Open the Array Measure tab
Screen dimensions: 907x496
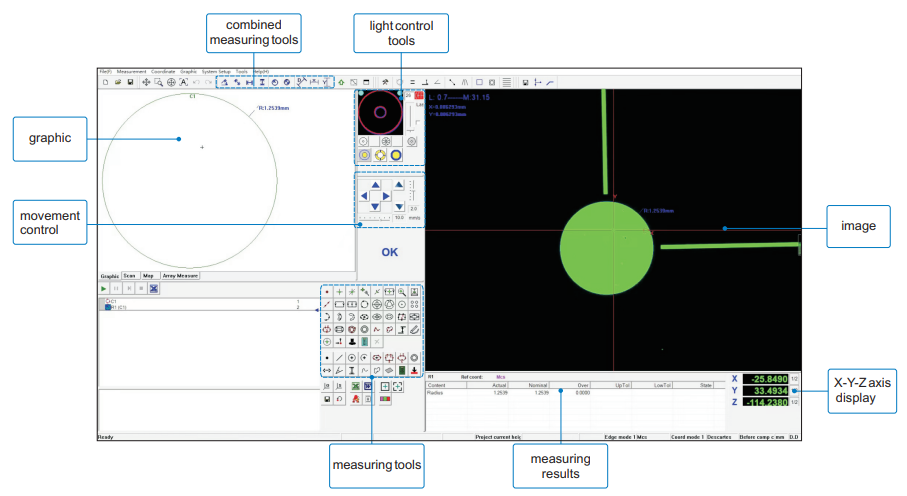[x=180, y=276]
